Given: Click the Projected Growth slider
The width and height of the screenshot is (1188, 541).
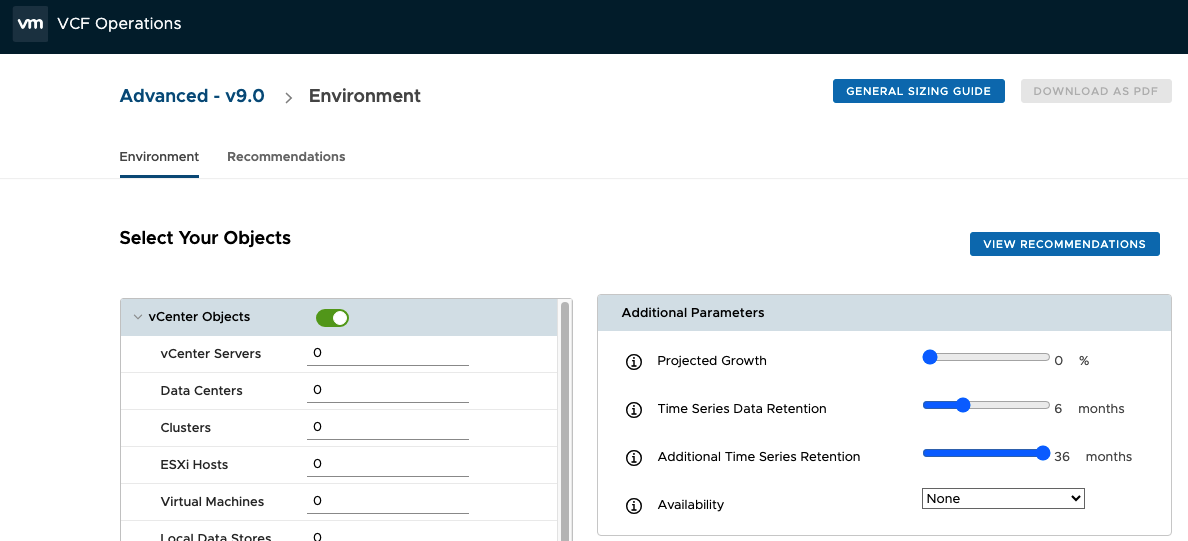Looking at the screenshot, I should 985,357.
